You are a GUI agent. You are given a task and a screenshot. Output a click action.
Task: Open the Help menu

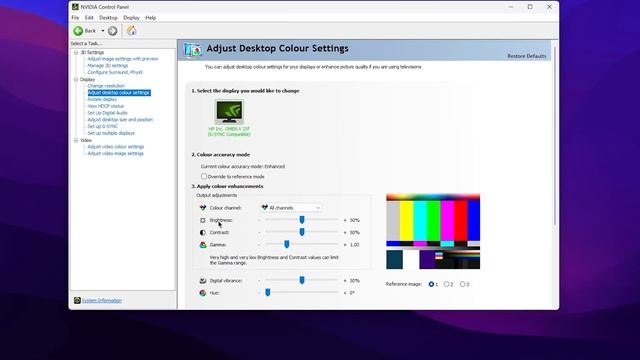pyautogui.click(x=151, y=18)
